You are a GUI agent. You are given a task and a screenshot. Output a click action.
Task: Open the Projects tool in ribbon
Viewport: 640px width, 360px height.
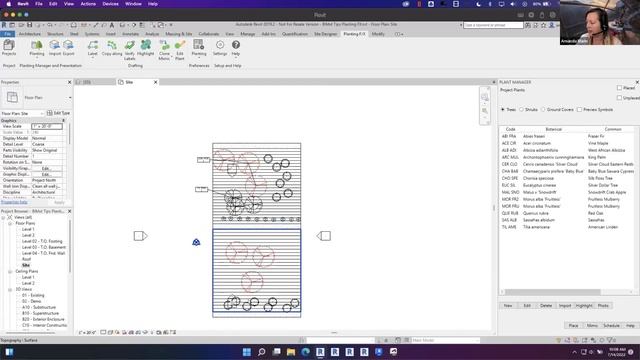(9, 48)
